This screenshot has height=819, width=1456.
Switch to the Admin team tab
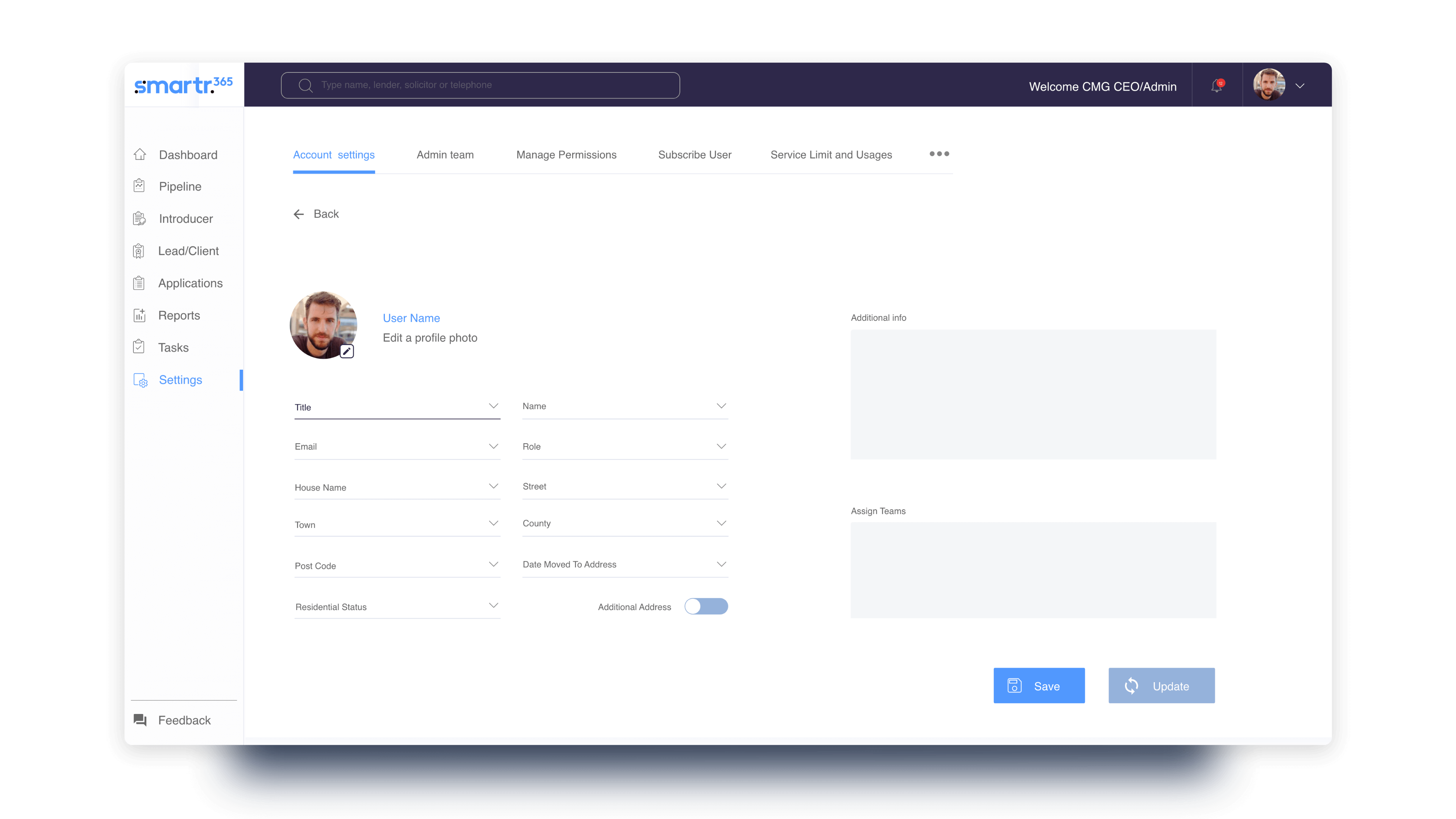coord(445,155)
